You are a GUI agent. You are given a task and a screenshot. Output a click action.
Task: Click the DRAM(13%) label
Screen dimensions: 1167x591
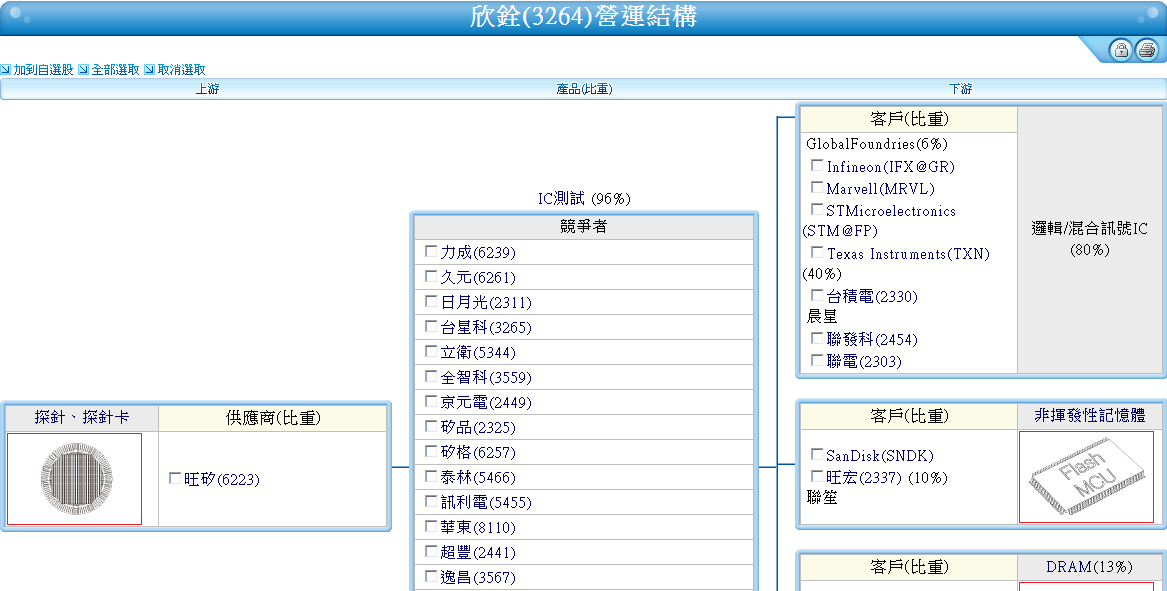(1090, 566)
